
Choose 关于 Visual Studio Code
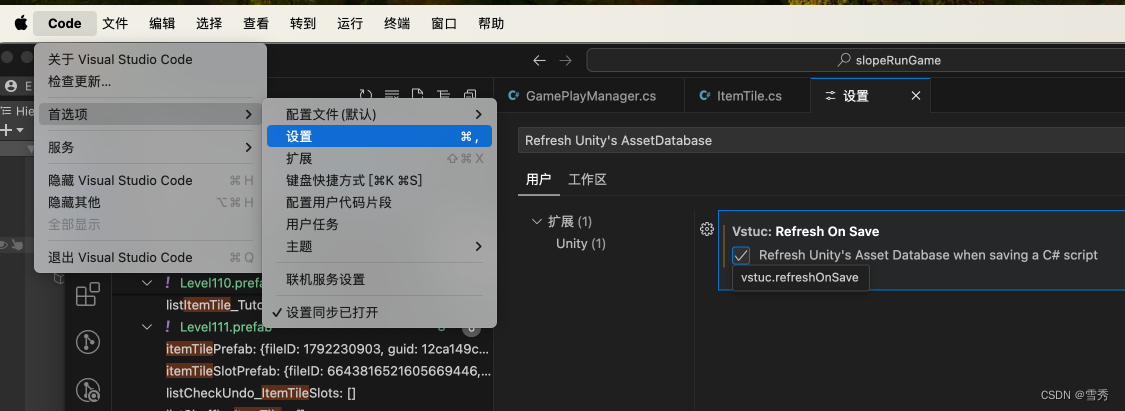(x=151, y=60)
